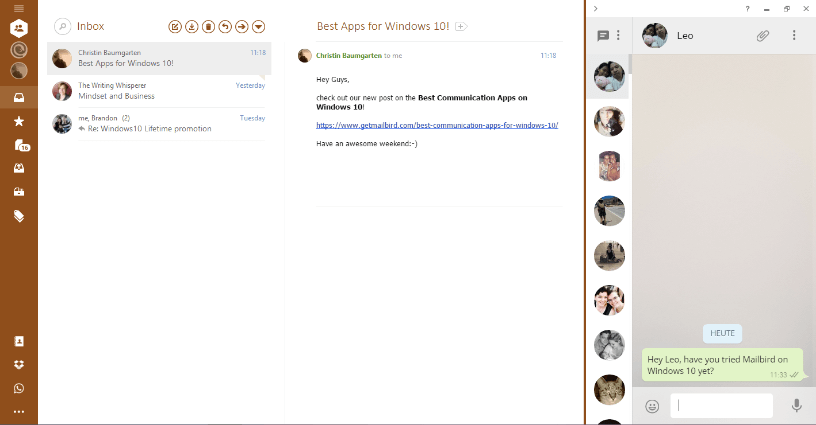The width and height of the screenshot is (816, 425).
Task: Open Leo conversation options menu dots
Action: click(x=794, y=35)
